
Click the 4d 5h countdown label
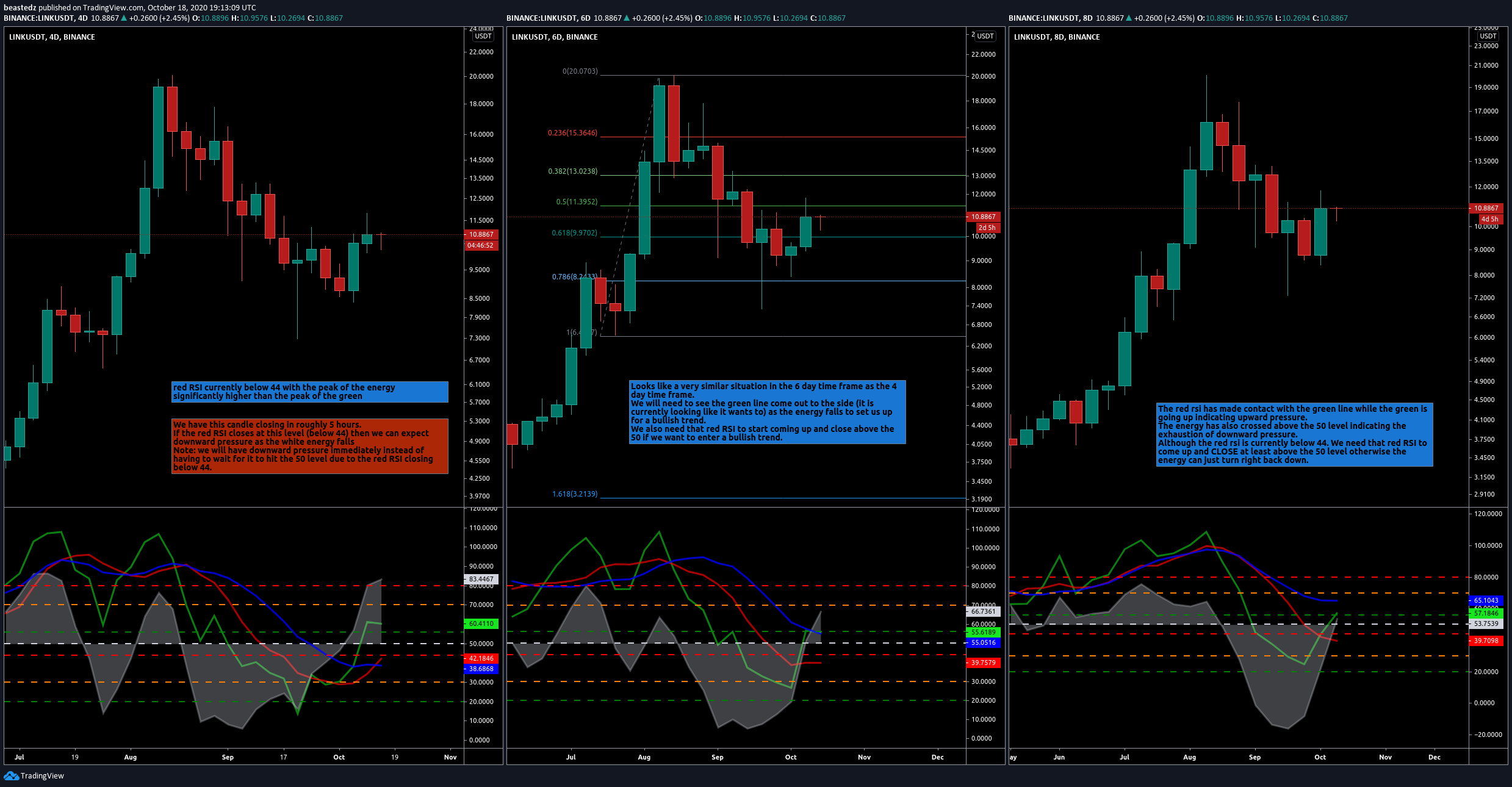click(1490, 219)
